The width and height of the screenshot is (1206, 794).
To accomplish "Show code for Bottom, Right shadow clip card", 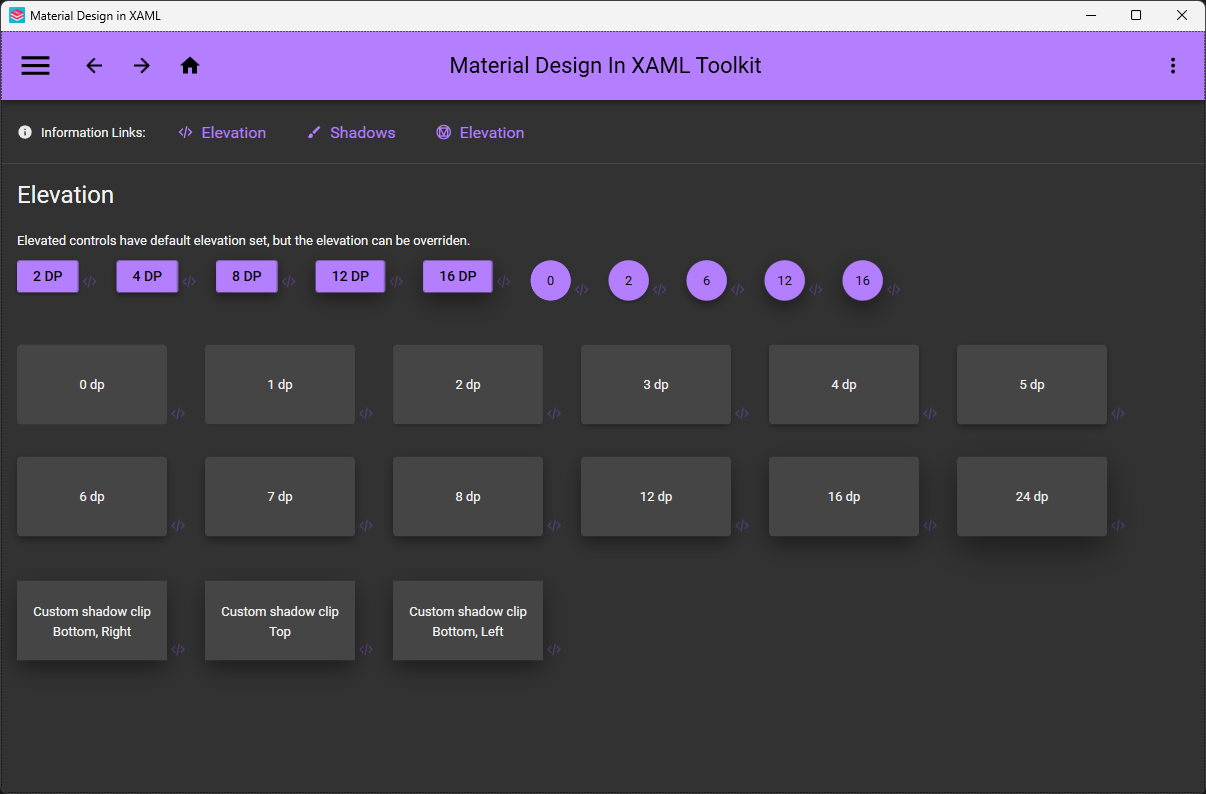I will 178,650.
